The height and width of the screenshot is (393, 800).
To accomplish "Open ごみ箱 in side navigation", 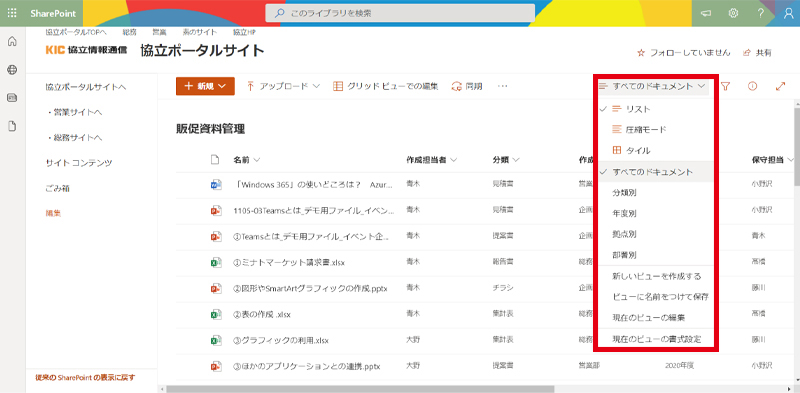I will point(58,188).
